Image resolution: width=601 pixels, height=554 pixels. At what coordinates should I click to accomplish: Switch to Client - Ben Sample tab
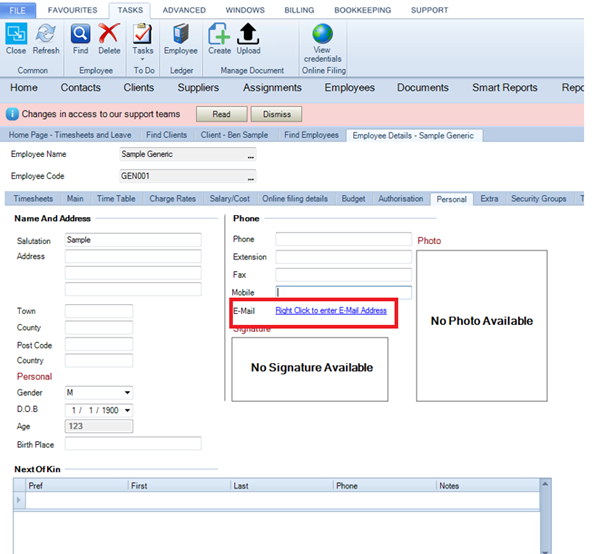tap(234, 135)
